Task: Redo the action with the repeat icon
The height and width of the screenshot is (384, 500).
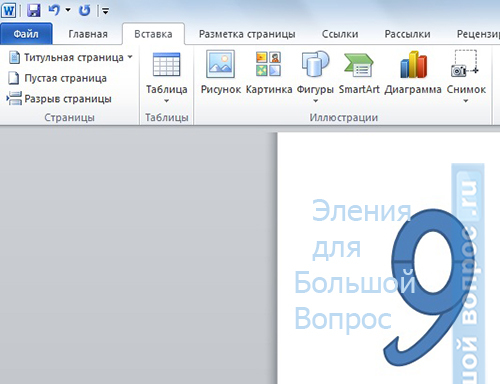Action: tap(85, 11)
